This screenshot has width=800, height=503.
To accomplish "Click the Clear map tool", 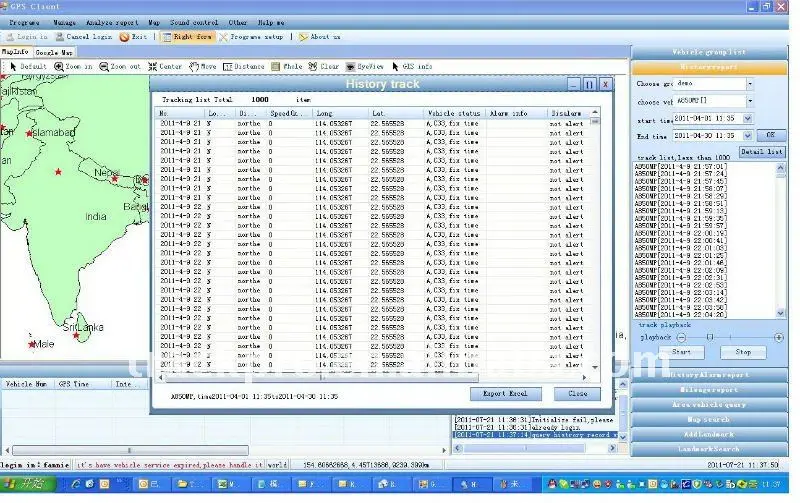I will [324, 67].
